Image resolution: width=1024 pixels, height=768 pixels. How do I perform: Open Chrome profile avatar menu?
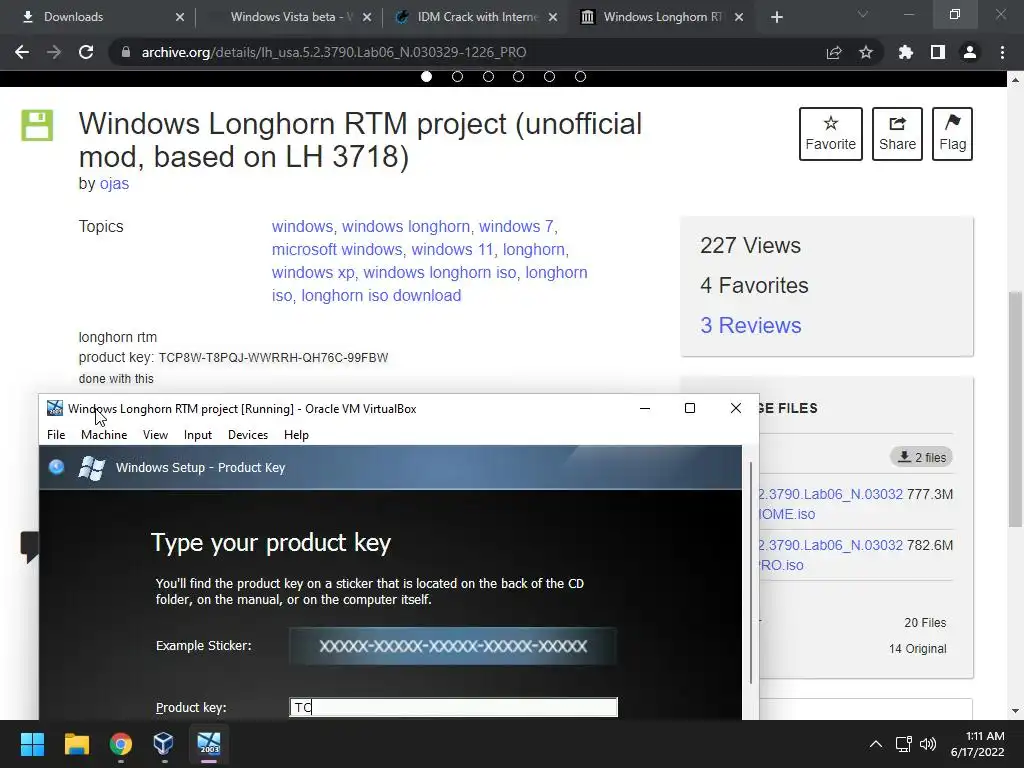tap(970, 52)
